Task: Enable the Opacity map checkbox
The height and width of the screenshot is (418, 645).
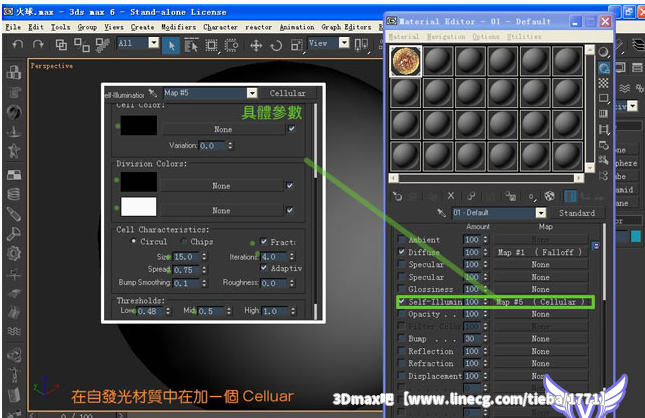Action: 401,314
